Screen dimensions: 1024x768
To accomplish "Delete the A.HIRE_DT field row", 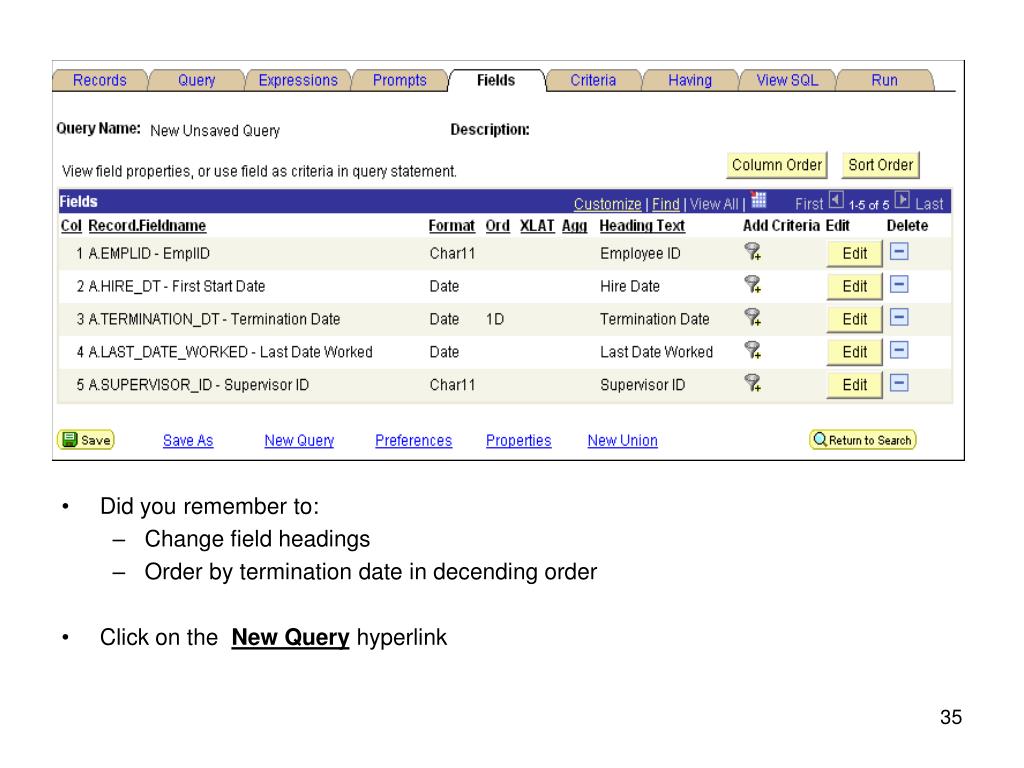I will (899, 284).
